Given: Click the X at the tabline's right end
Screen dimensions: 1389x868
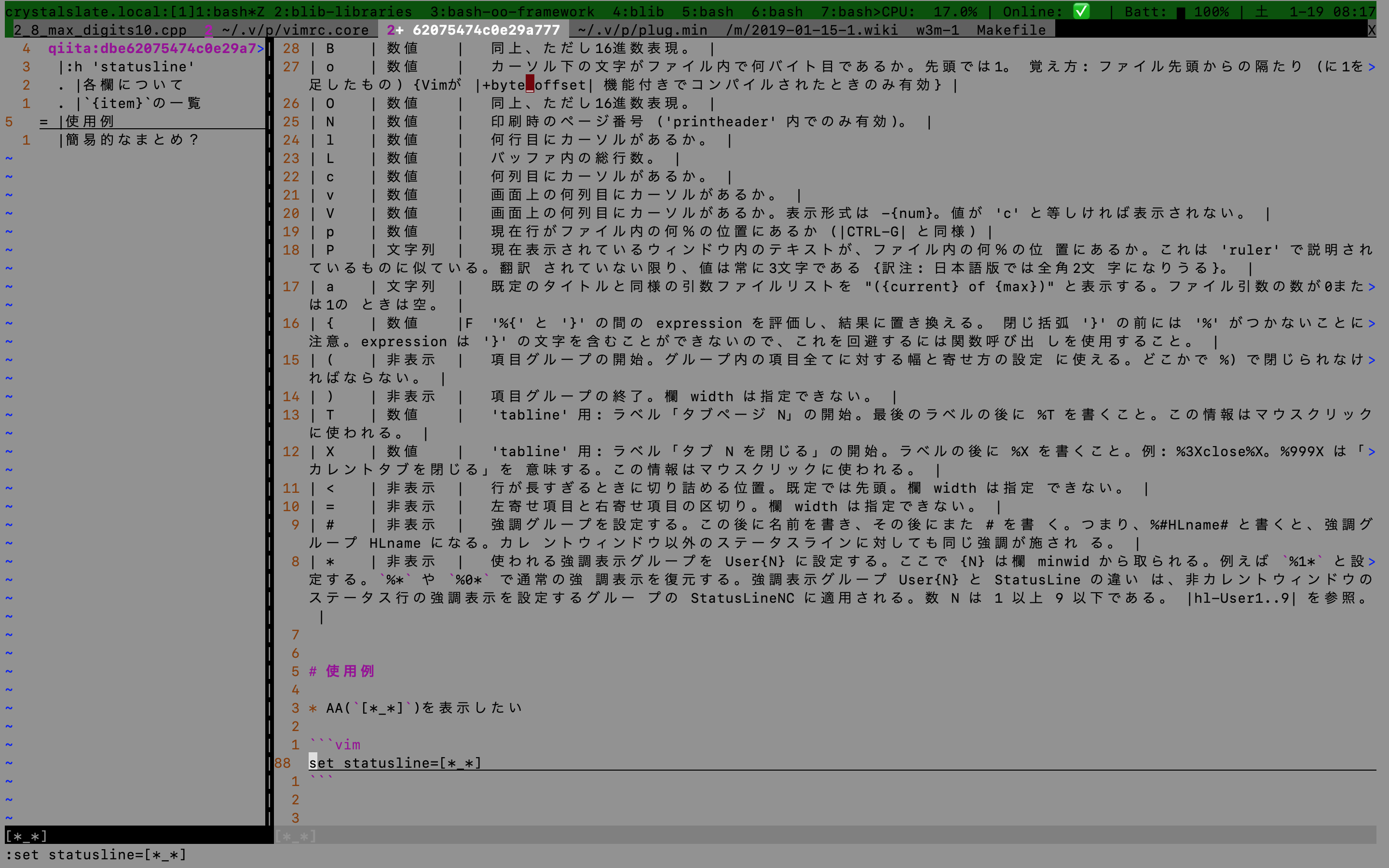Looking at the screenshot, I should (x=1372, y=29).
